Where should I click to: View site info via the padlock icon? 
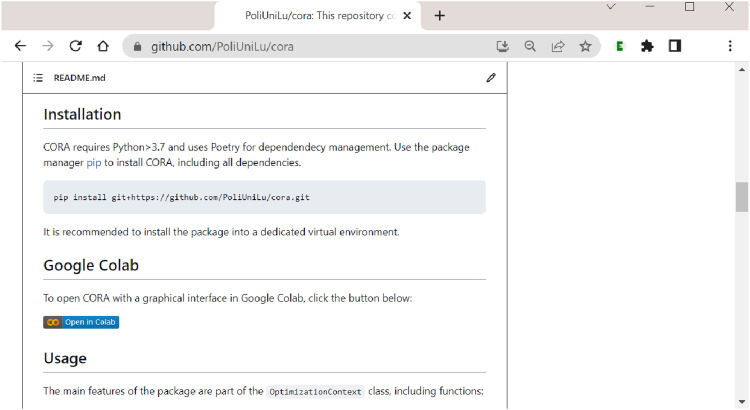pyautogui.click(x=138, y=46)
